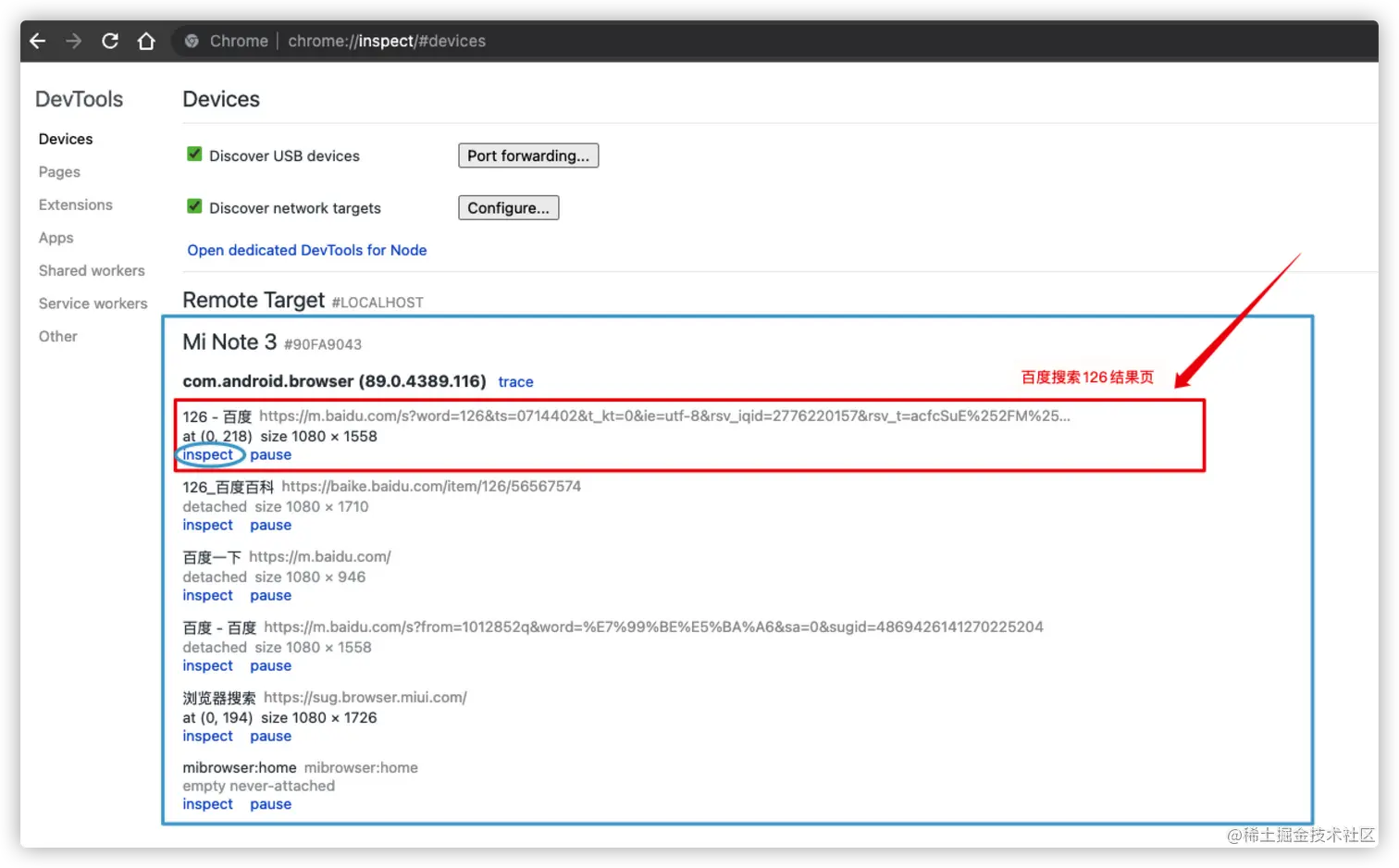Pause the mibrowser:home page
Screen dimensions: 1399x868
[x=271, y=804]
